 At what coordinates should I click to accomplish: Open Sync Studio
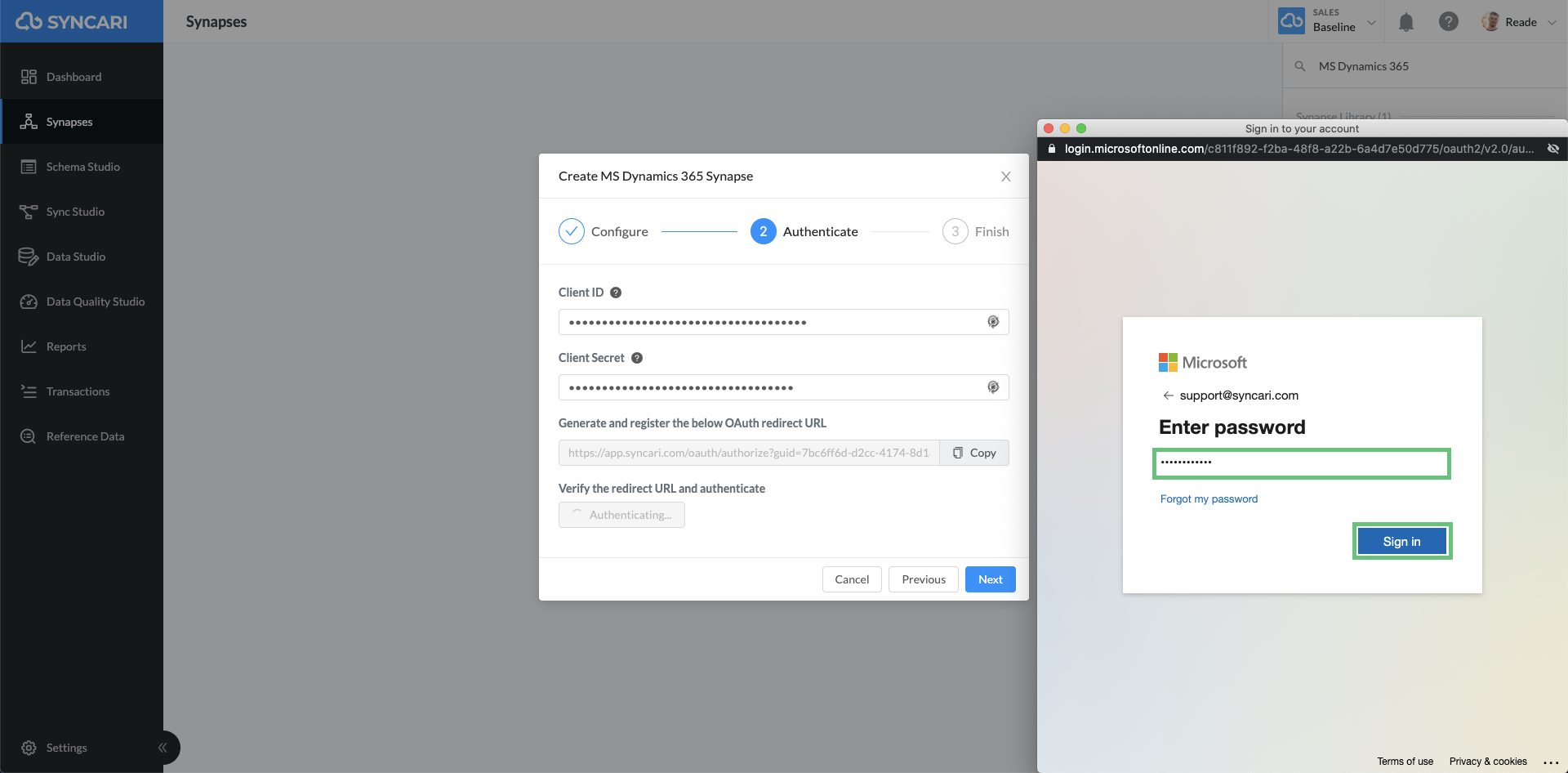[x=82, y=212]
